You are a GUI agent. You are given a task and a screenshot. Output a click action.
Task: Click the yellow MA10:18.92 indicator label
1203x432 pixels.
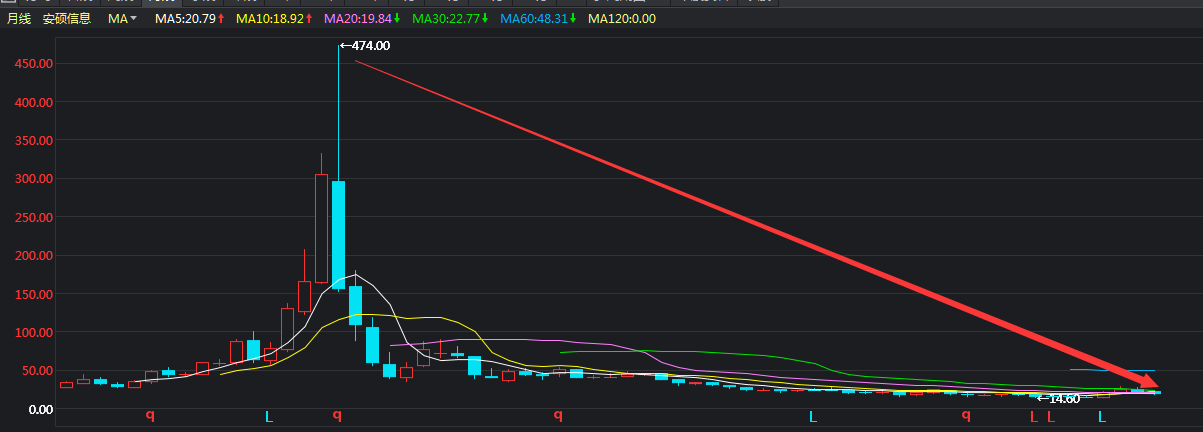coord(275,19)
